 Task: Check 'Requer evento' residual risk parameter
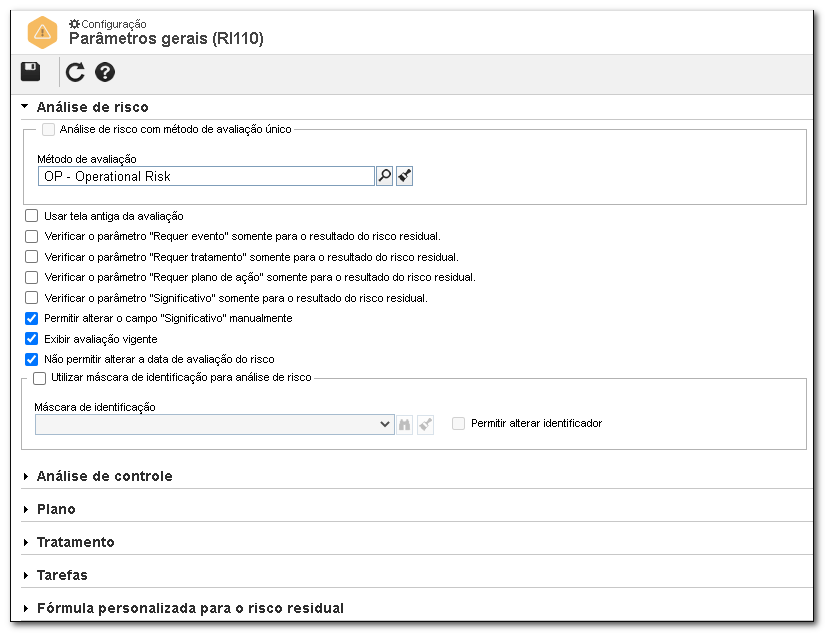[x=32, y=236]
